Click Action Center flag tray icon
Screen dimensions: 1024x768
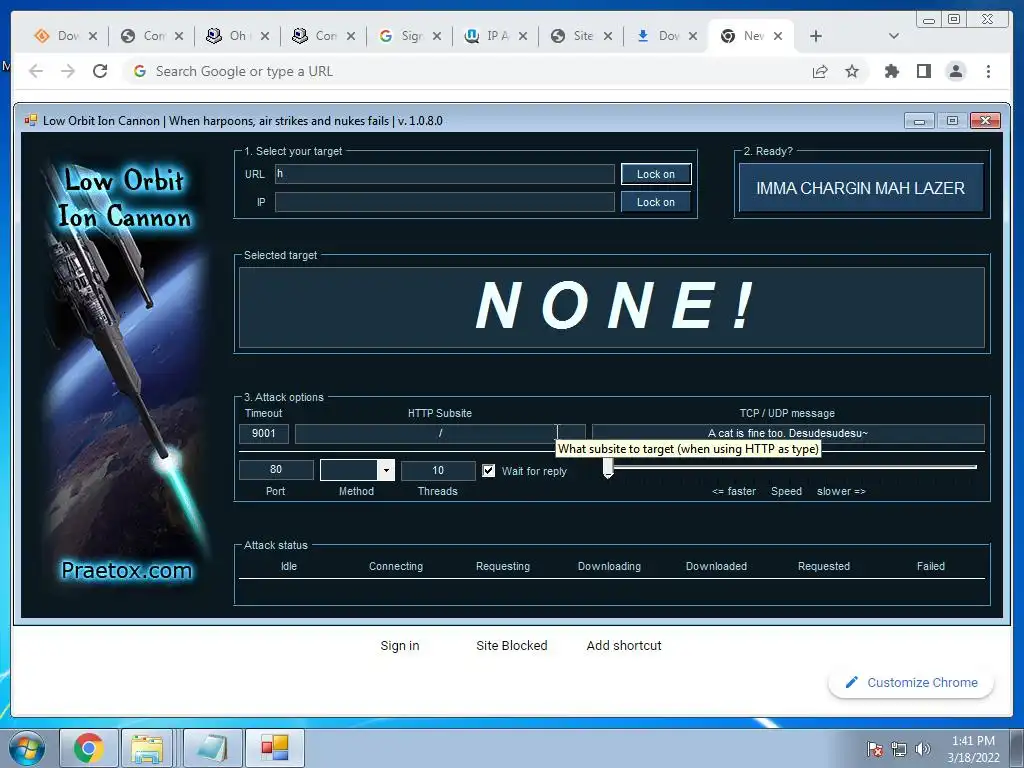point(874,749)
